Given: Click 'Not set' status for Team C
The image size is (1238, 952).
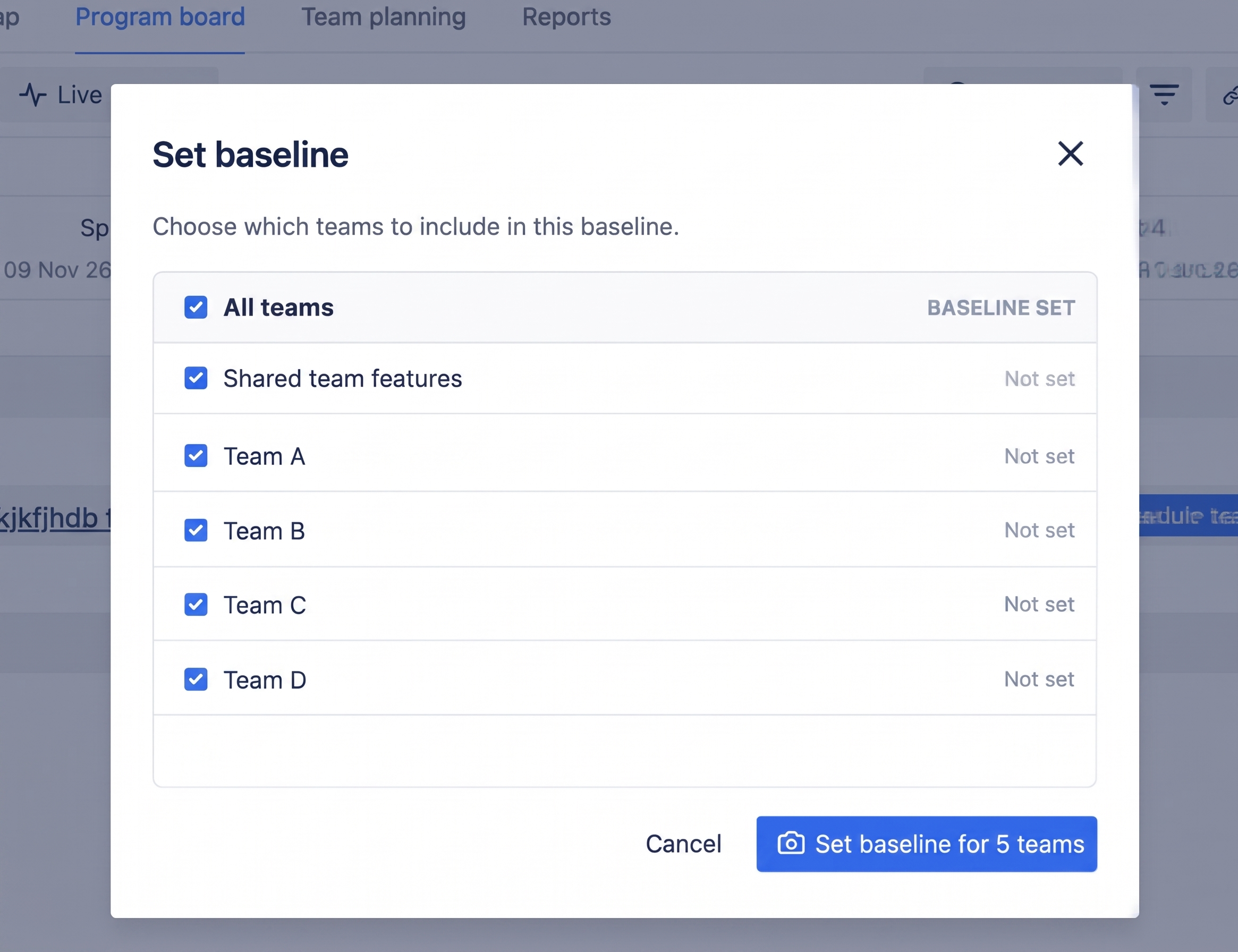Looking at the screenshot, I should (1039, 604).
